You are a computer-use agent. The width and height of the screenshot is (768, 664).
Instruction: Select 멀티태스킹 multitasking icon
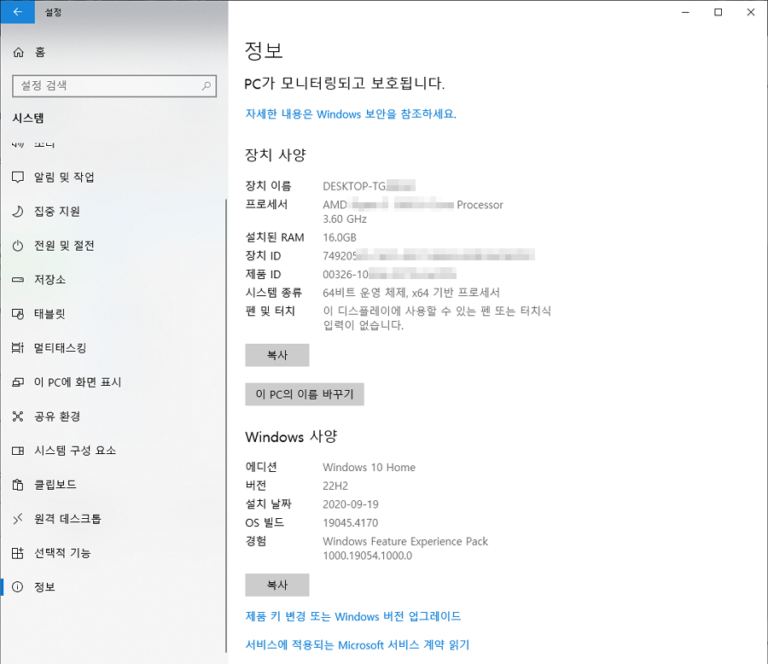coord(18,348)
